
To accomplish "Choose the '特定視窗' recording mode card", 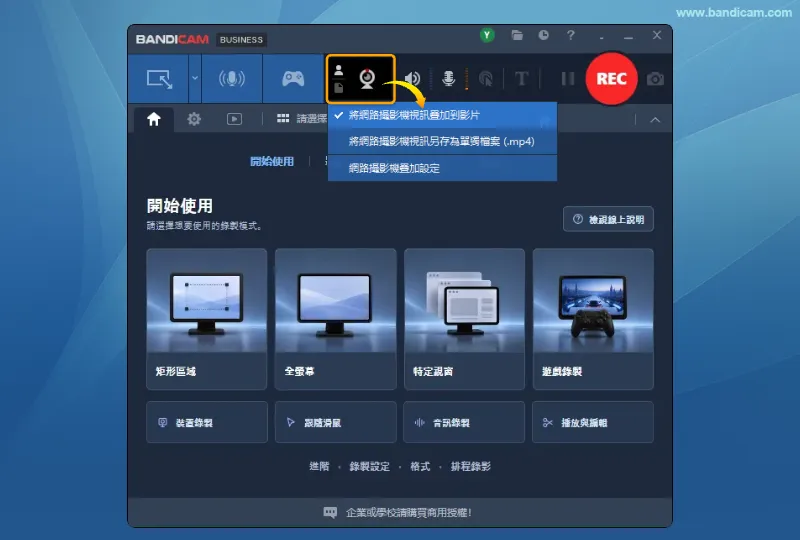I will pos(464,319).
